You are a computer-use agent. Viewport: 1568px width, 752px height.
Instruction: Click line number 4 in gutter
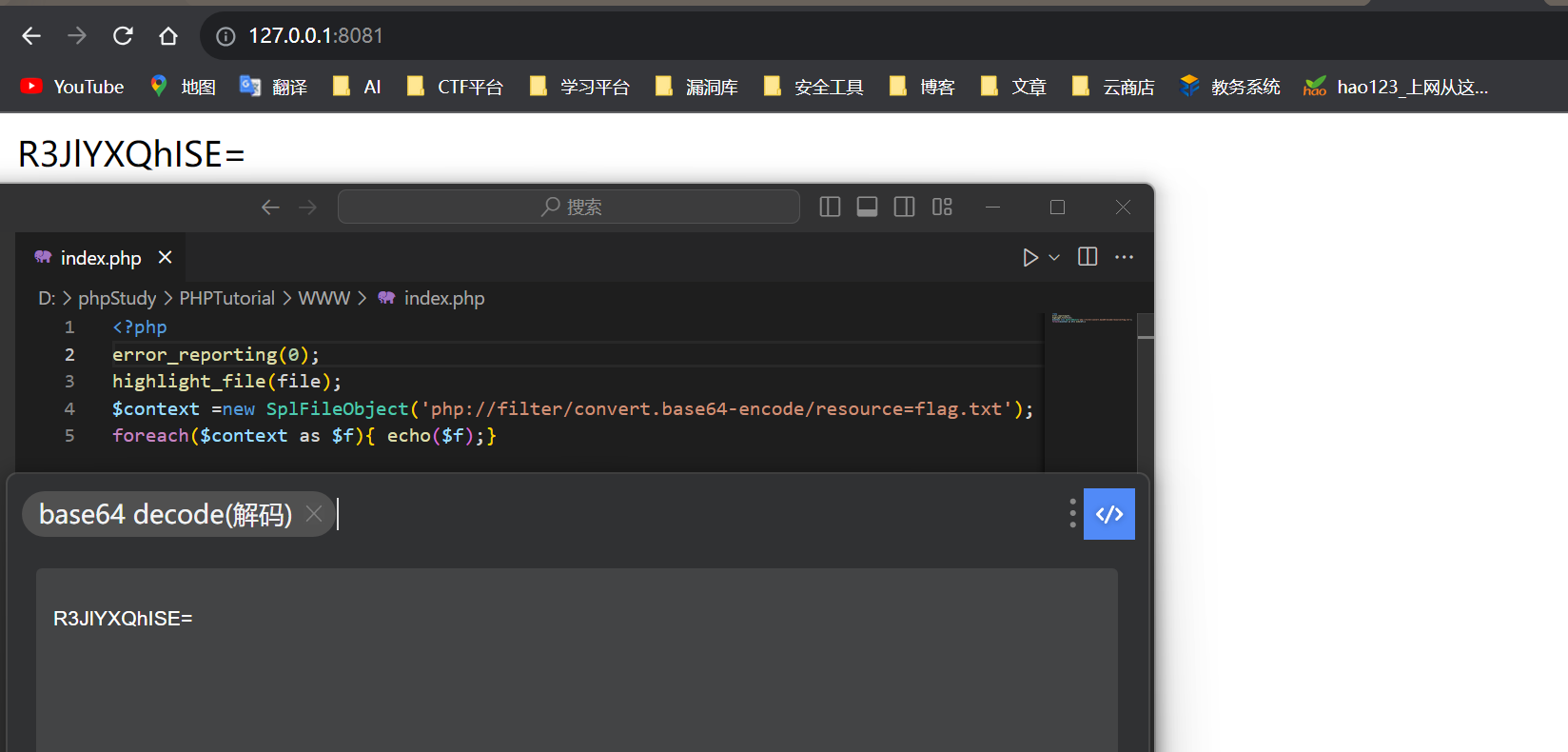(x=69, y=408)
